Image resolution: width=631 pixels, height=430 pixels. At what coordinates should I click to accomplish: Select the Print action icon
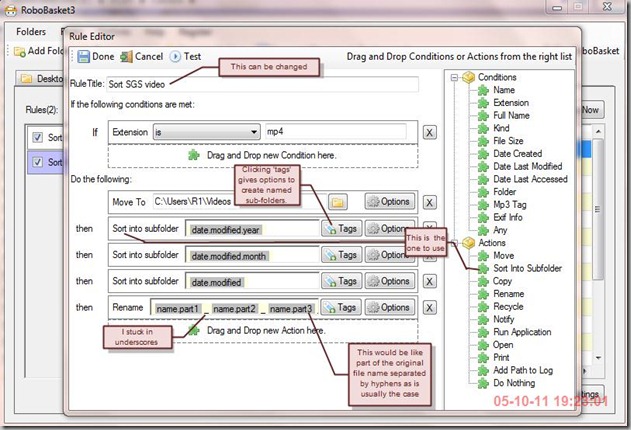point(483,358)
